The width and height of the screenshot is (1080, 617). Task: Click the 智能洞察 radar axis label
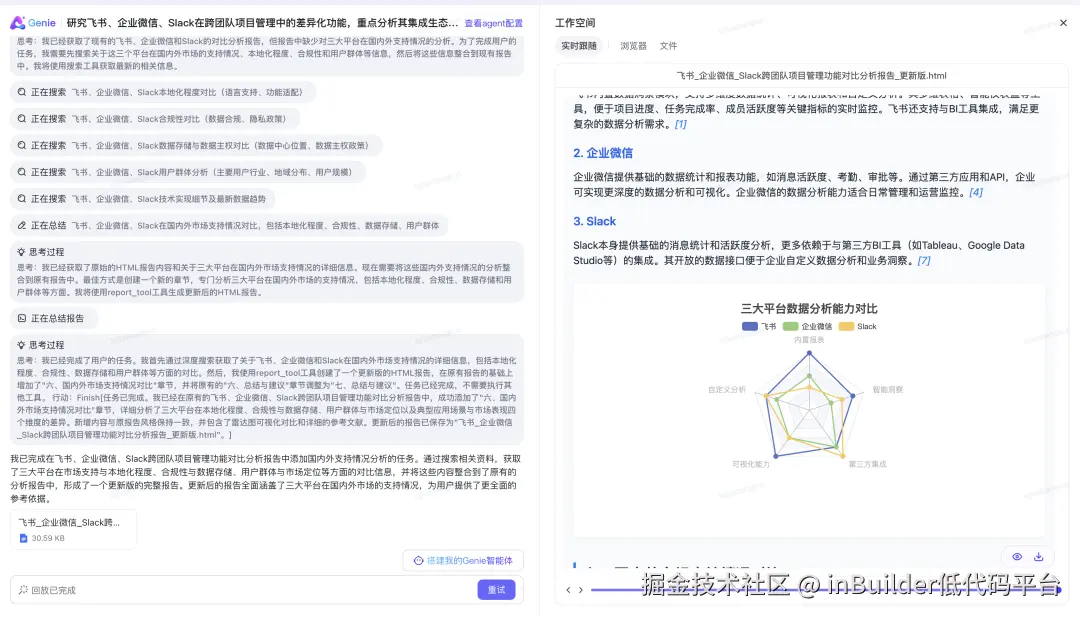pyautogui.click(x=888, y=390)
